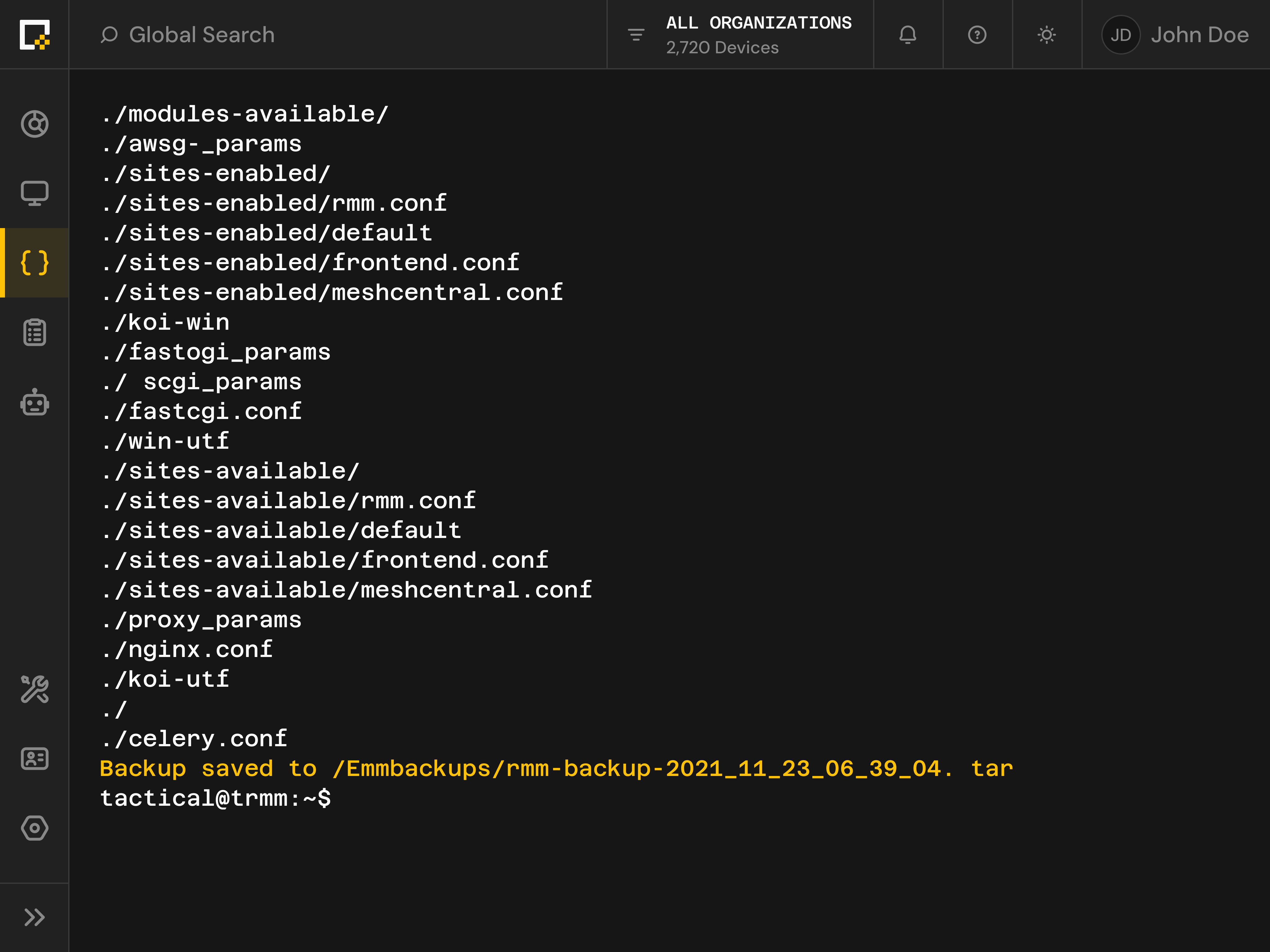Select the Agents monitor icon in the sidebar
The image size is (1270, 952).
(x=34, y=193)
